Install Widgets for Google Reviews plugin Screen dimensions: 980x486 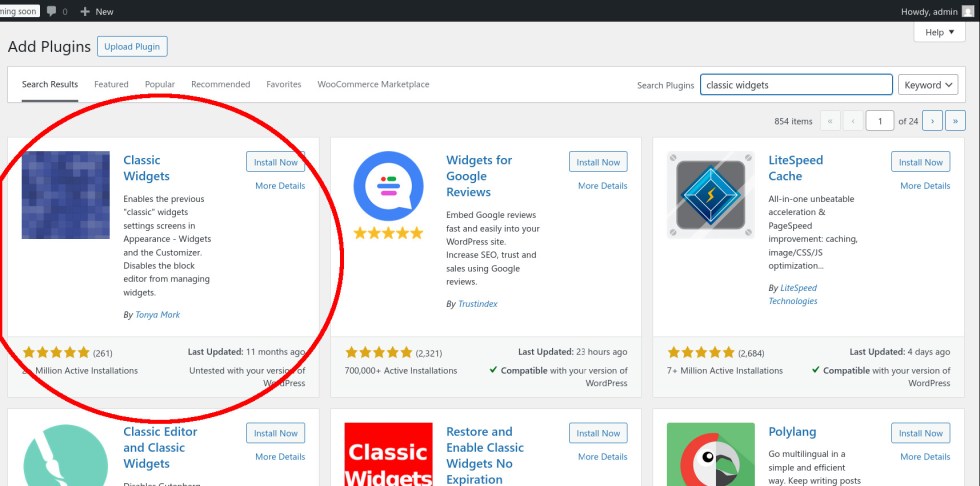[x=598, y=162]
